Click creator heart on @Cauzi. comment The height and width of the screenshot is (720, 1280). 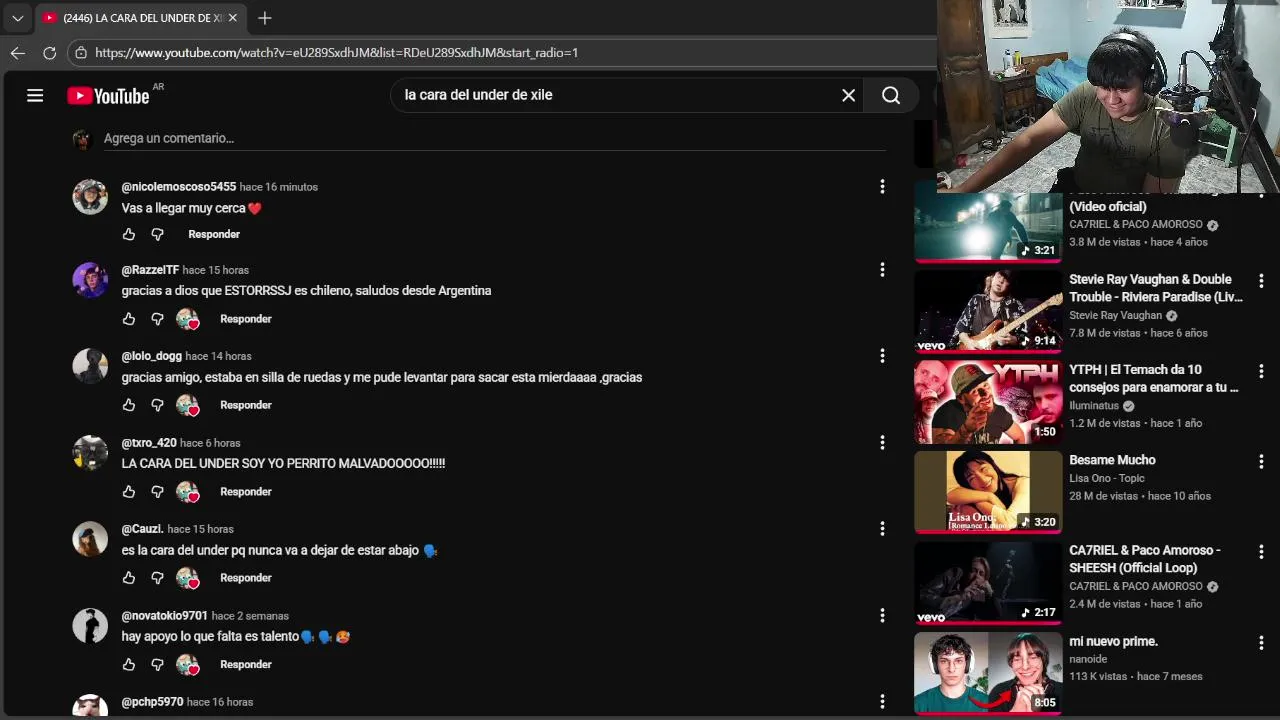point(188,578)
